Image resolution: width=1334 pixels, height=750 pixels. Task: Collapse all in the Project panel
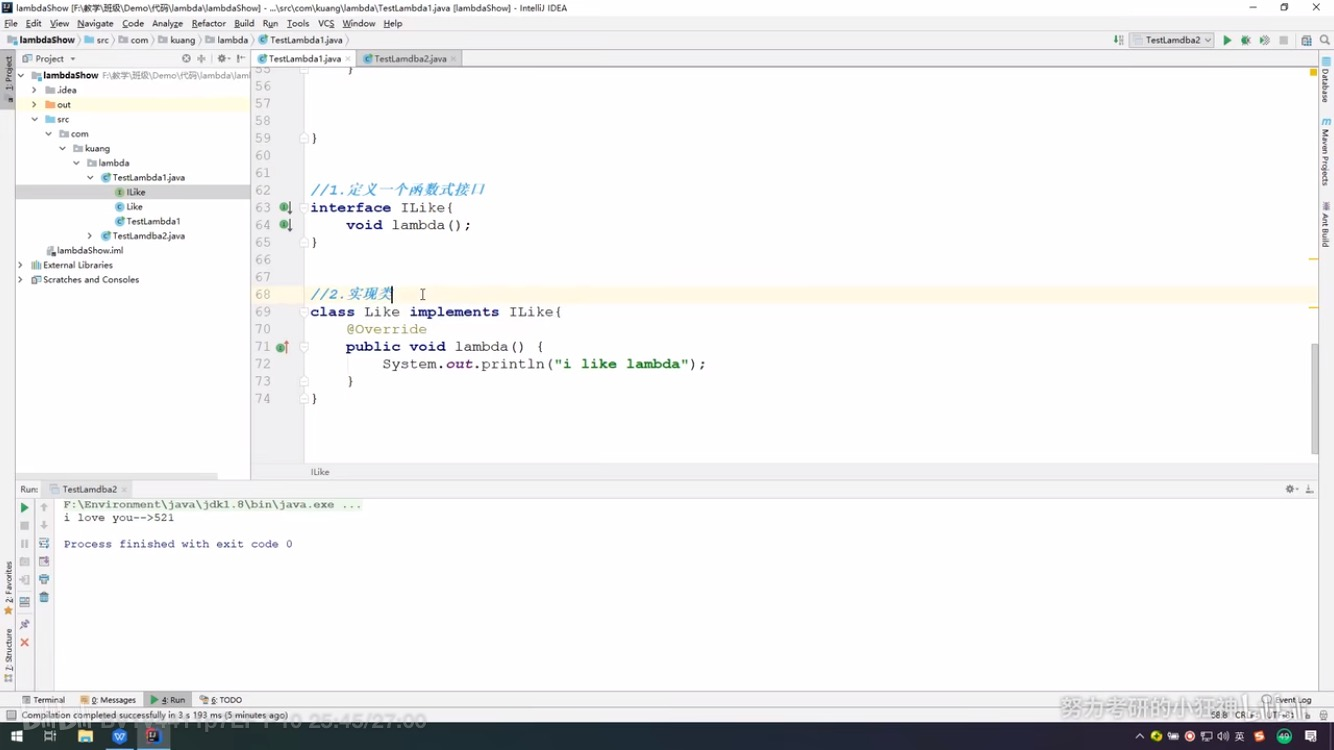tap(201, 59)
